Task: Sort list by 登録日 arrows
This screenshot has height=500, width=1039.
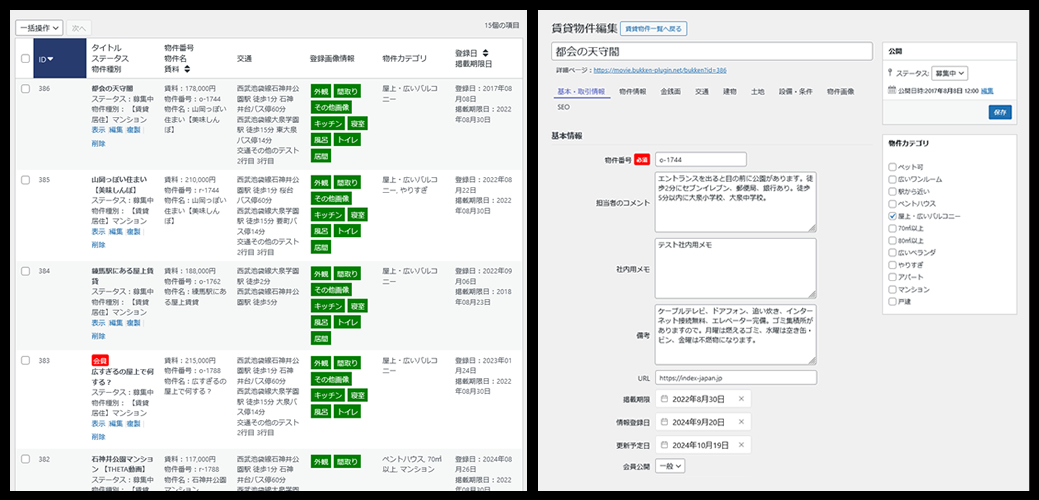Action: (485, 53)
